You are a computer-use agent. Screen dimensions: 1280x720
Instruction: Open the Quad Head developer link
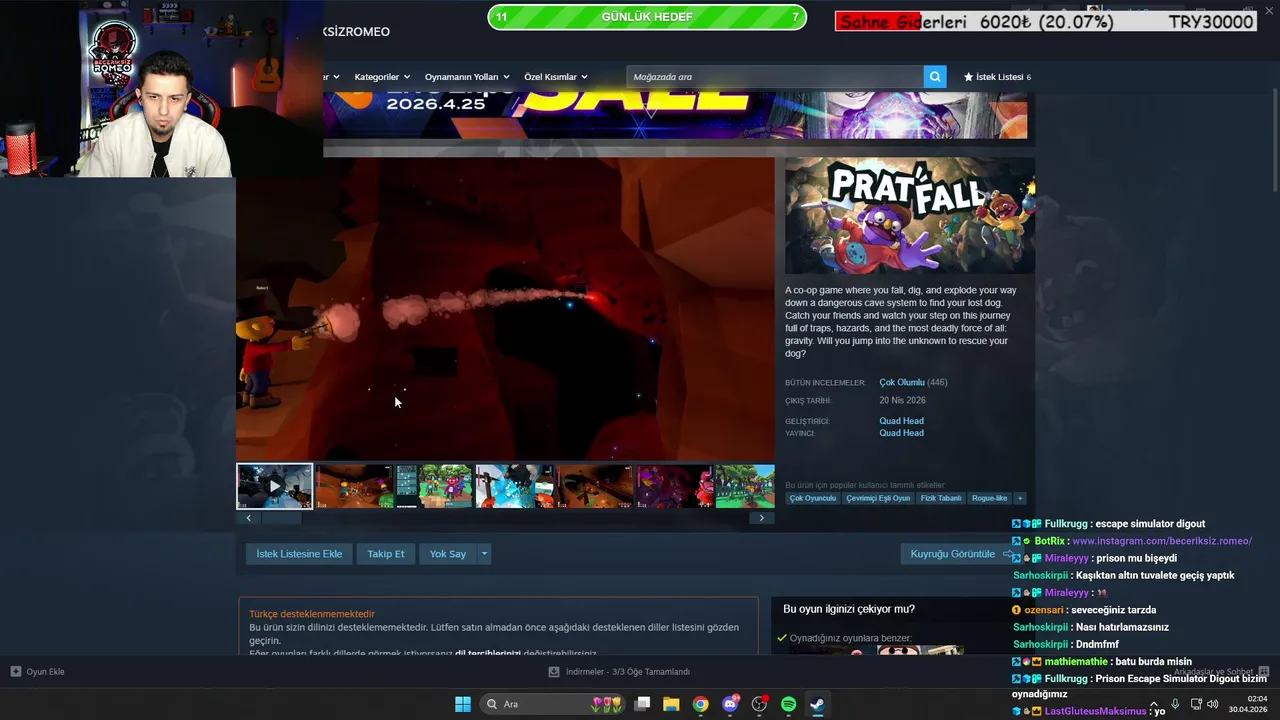(x=901, y=421)
